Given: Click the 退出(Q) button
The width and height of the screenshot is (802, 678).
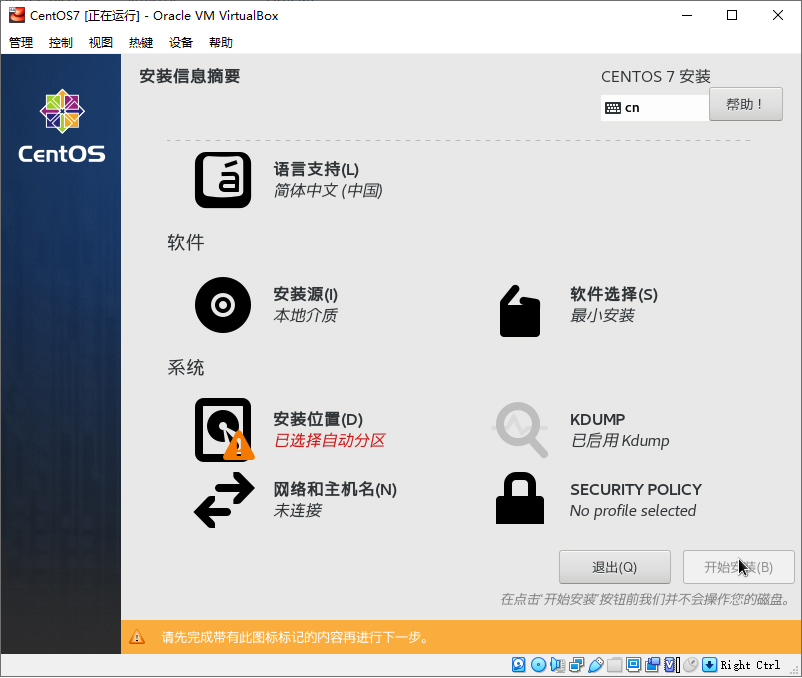Looking at the screenshot, I should click(614, 567).
